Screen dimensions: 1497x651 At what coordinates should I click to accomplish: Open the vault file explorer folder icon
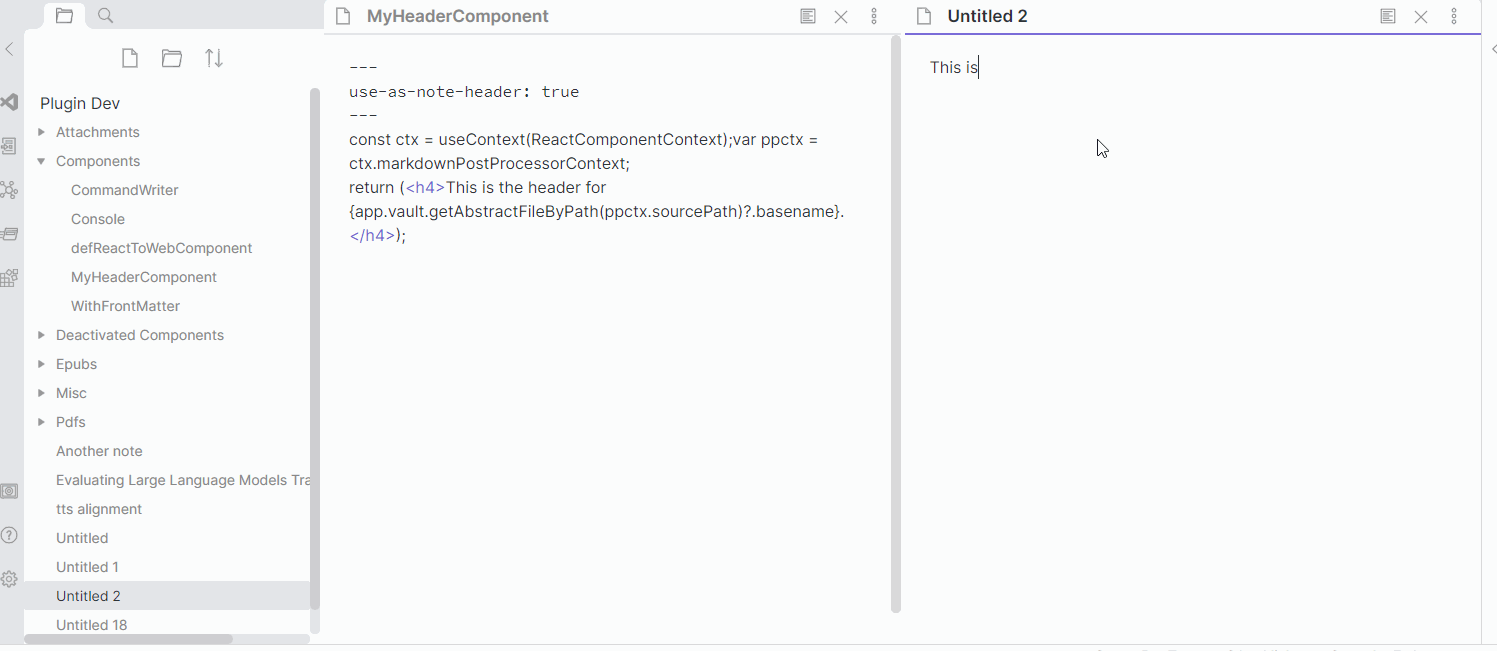pos(63,15)
